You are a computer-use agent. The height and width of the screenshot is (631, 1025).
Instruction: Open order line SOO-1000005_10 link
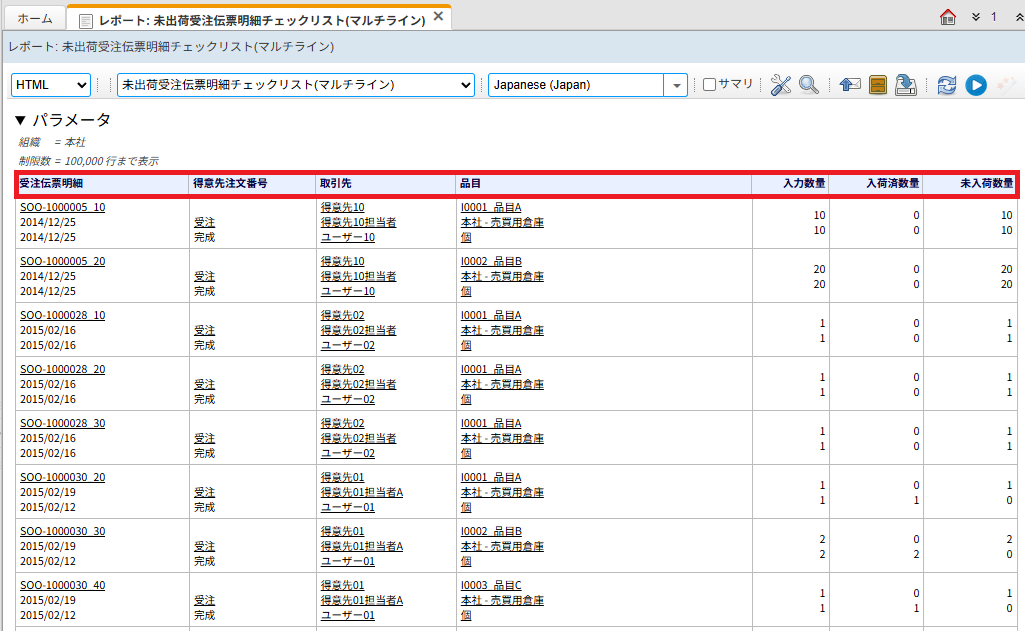point(63,207)
